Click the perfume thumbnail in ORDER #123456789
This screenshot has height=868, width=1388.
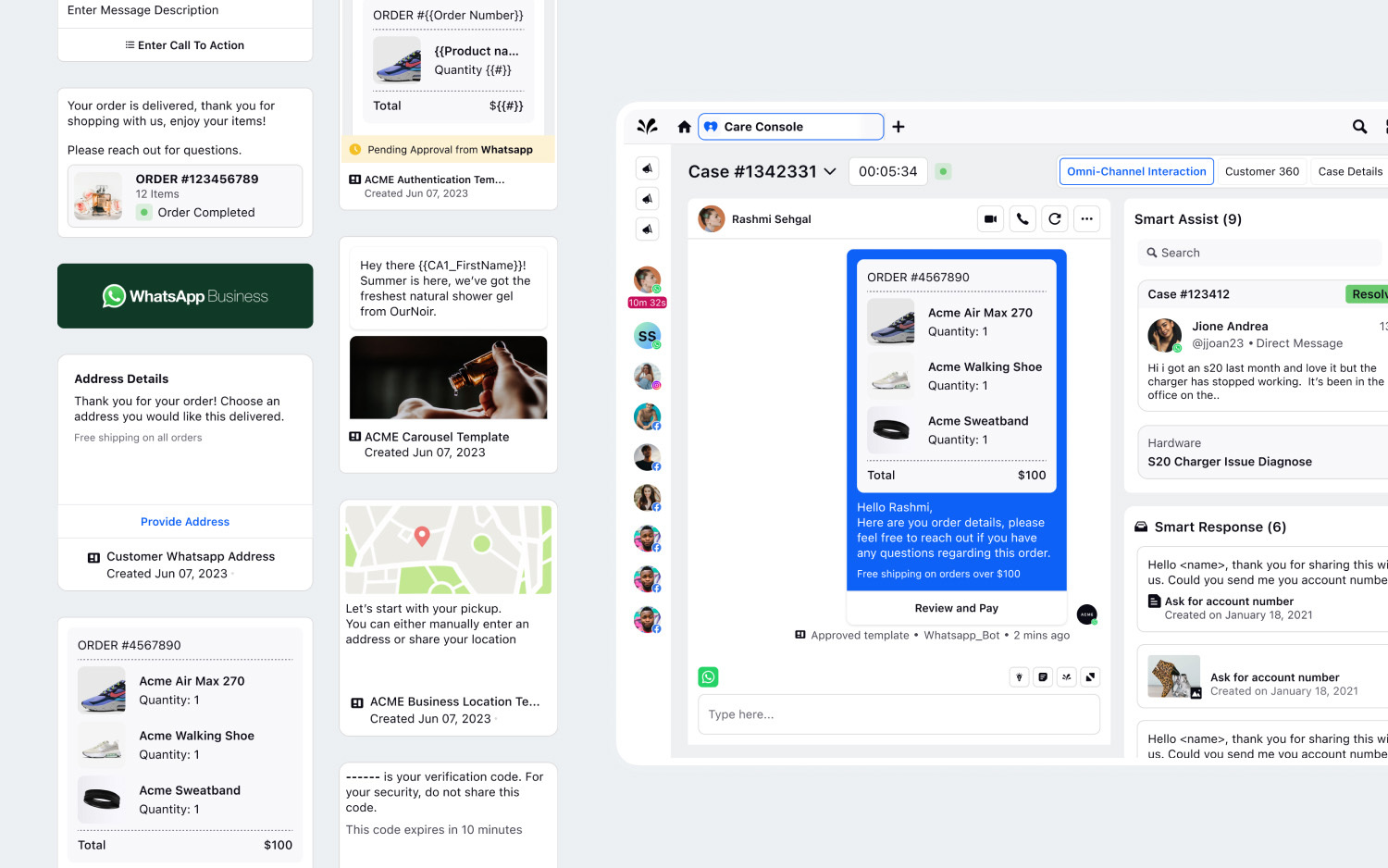(99, 196)
